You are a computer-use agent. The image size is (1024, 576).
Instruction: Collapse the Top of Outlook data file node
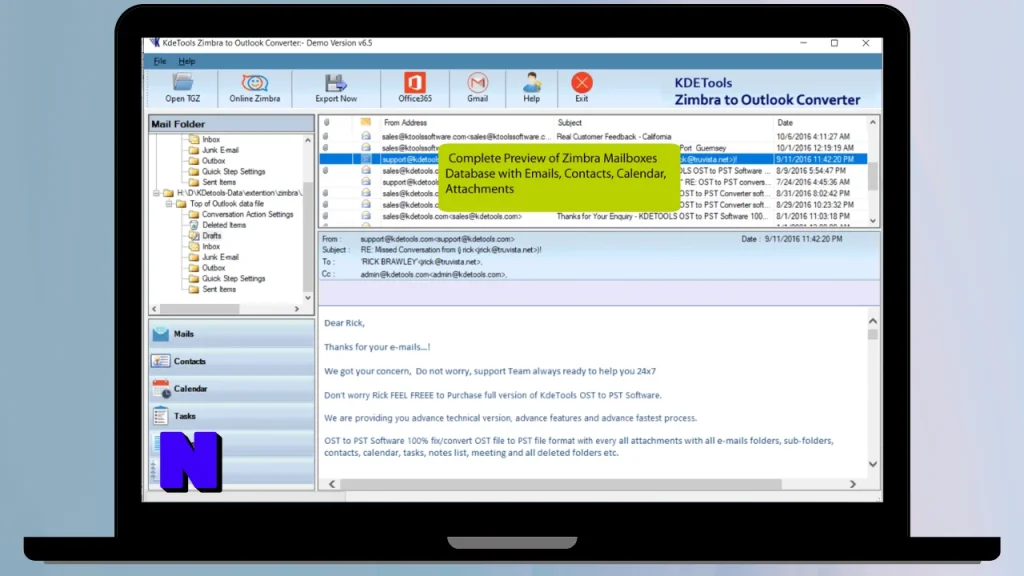point(169,204)
